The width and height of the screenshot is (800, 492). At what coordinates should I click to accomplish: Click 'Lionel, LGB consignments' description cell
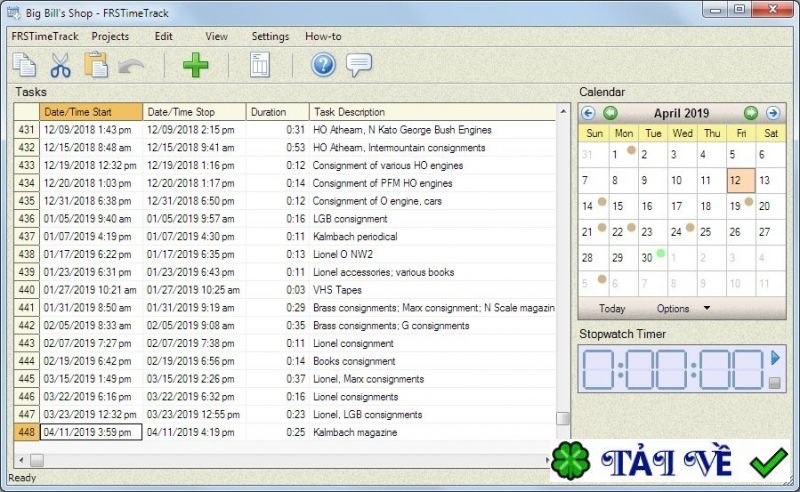pyautogui.click(x=432, y=414)
